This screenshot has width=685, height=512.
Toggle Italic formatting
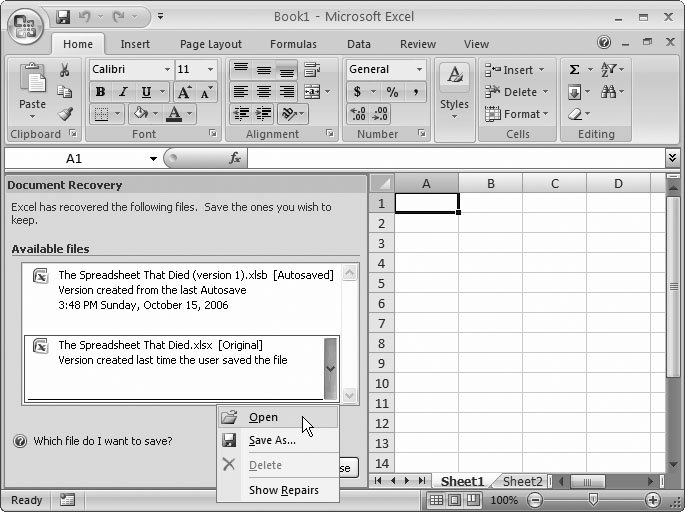tap(123, 92)
